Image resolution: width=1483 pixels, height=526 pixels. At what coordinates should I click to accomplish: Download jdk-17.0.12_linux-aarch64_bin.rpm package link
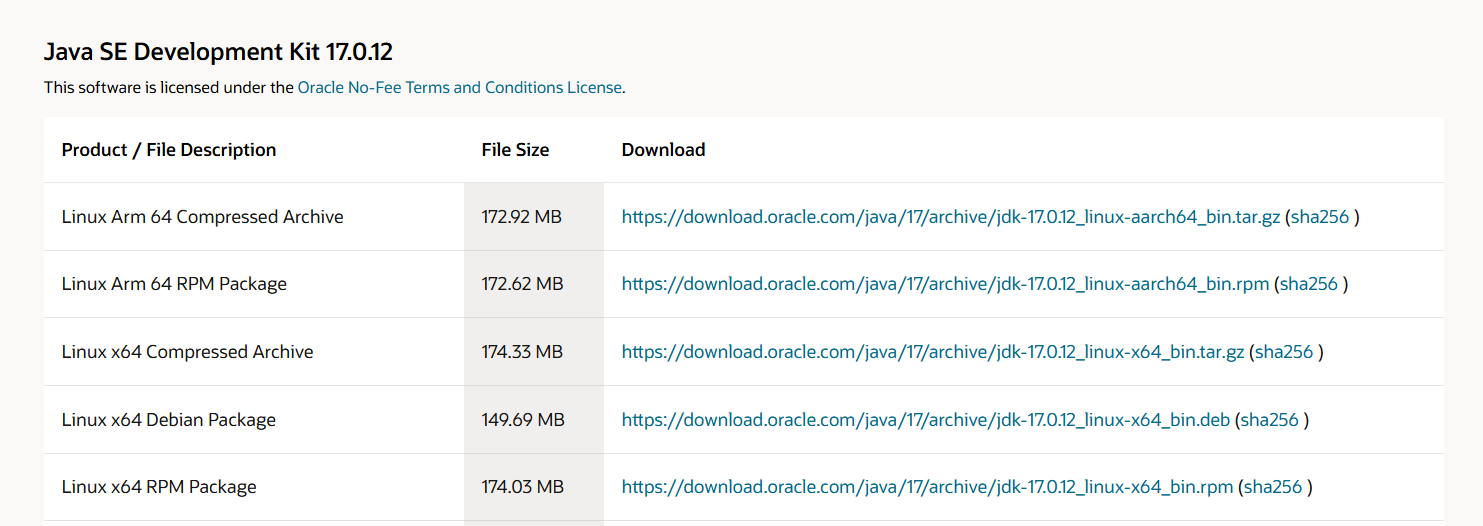coord(946,284)
